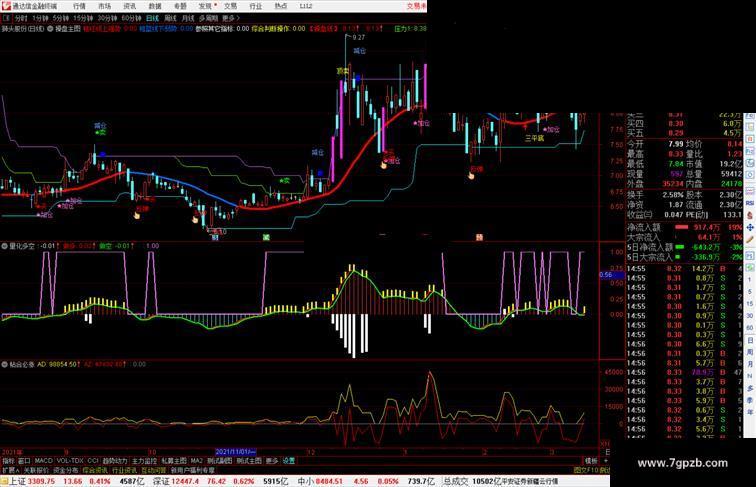Open the 行业资讯 tab
Viewport: 756px width, 487px height.
coord(124,470)
